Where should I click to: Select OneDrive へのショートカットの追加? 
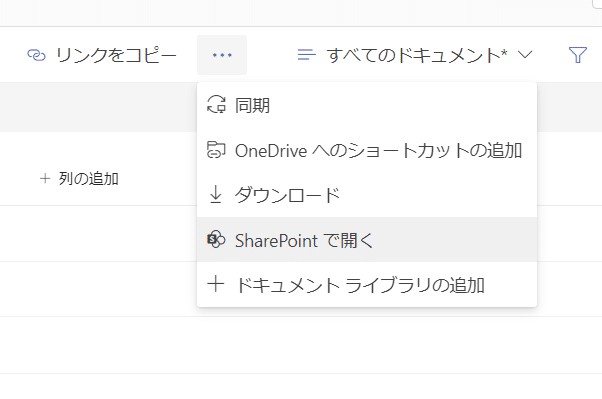pos(367,150)
